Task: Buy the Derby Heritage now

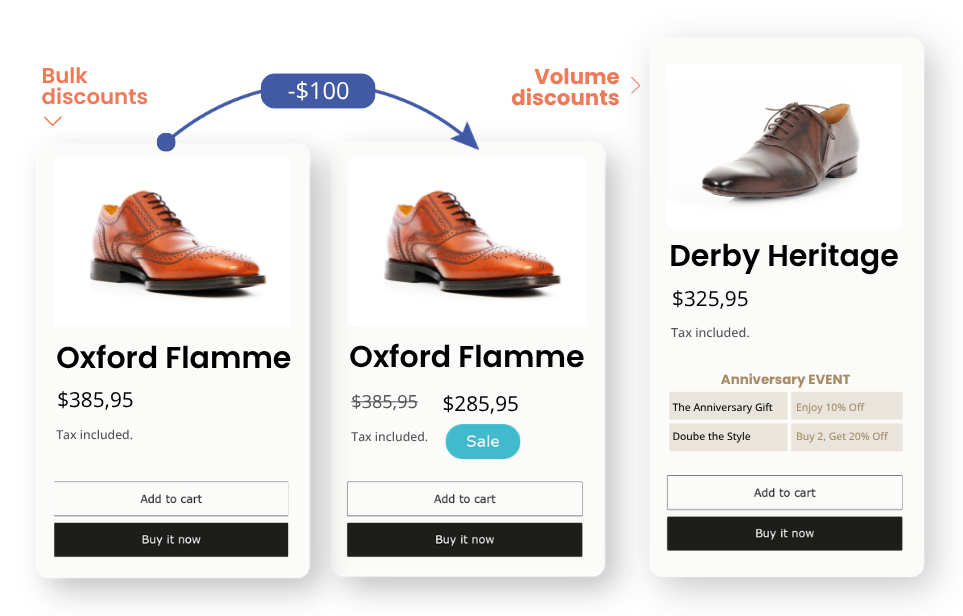Action: pyautogui.click(x=784, y=533)
